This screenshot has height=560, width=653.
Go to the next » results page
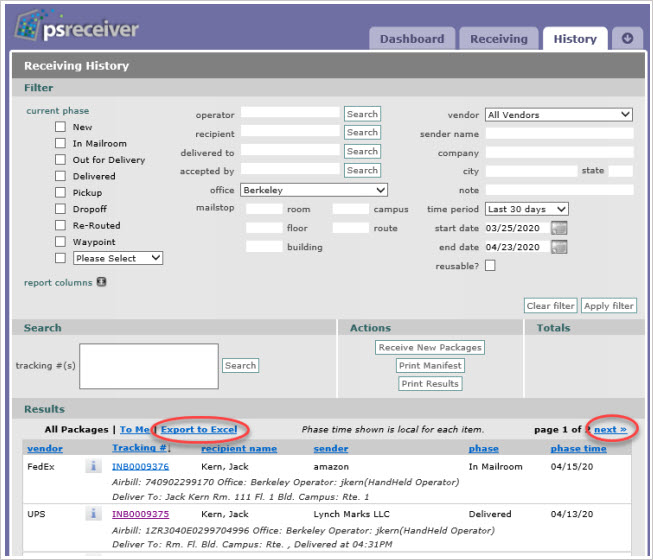click(x=611, y=429)
